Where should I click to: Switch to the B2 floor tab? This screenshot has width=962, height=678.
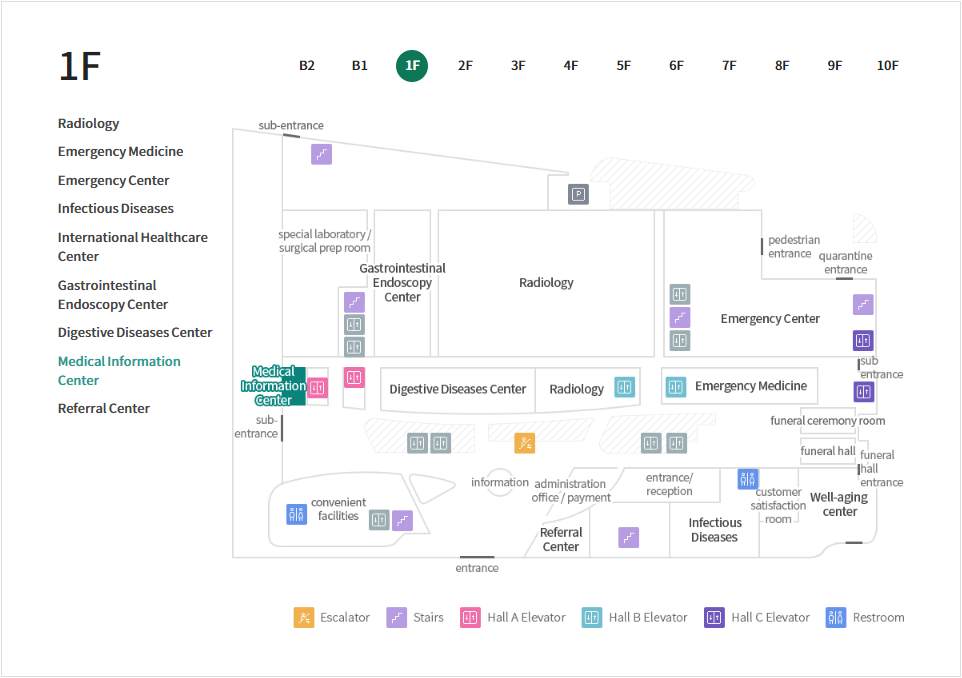tap(307, 66)
